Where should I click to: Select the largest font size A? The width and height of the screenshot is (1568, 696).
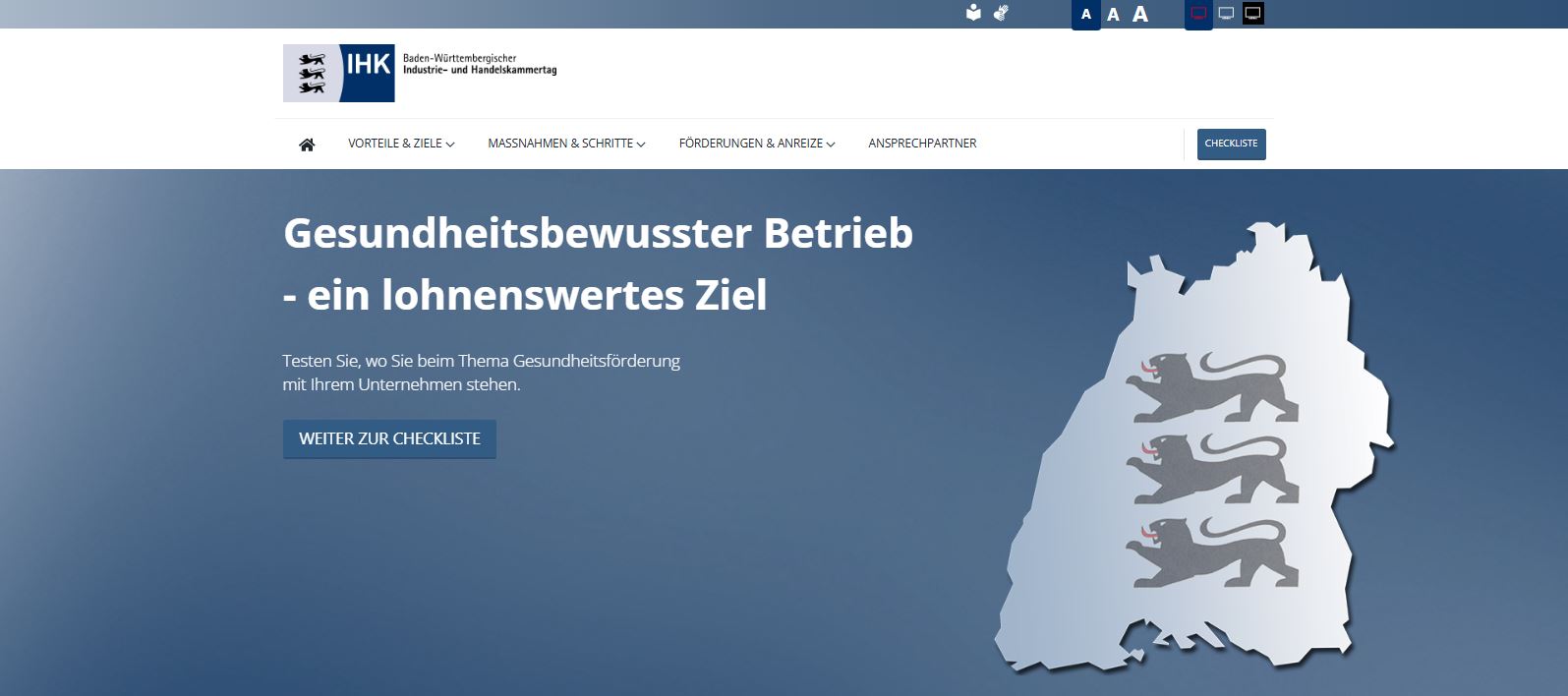[1140, 15]
